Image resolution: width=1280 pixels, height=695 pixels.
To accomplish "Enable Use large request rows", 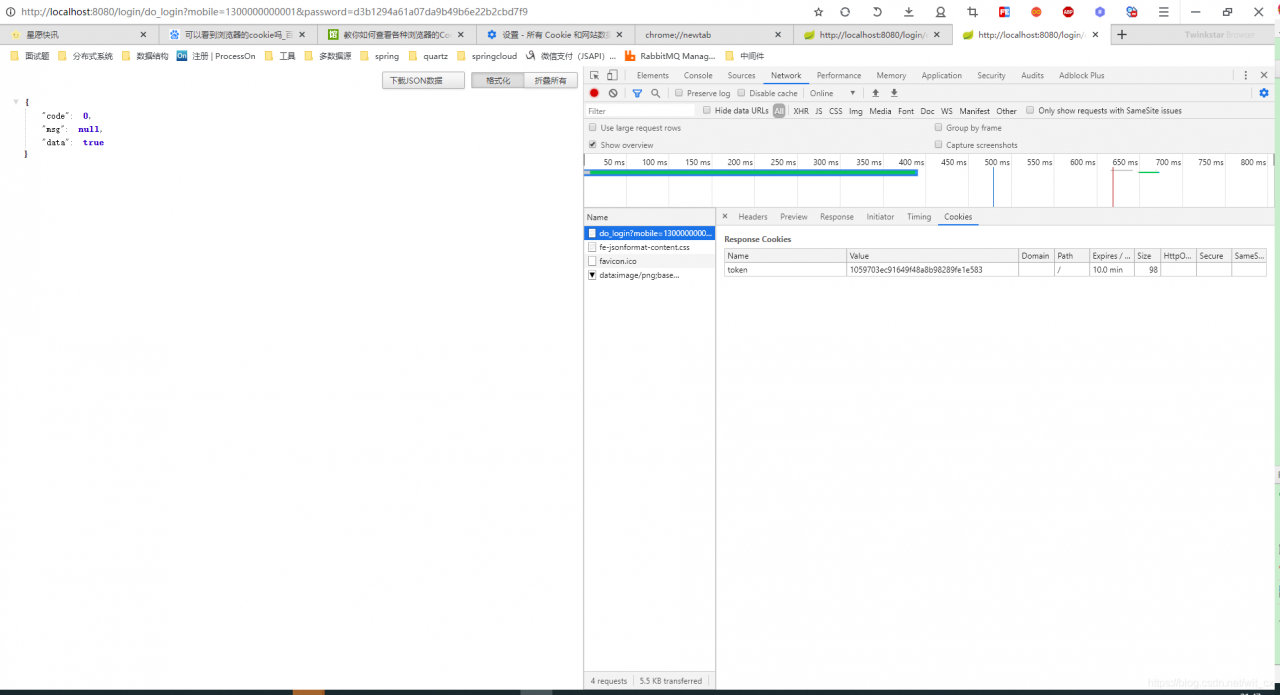I will tap(593, 128).
